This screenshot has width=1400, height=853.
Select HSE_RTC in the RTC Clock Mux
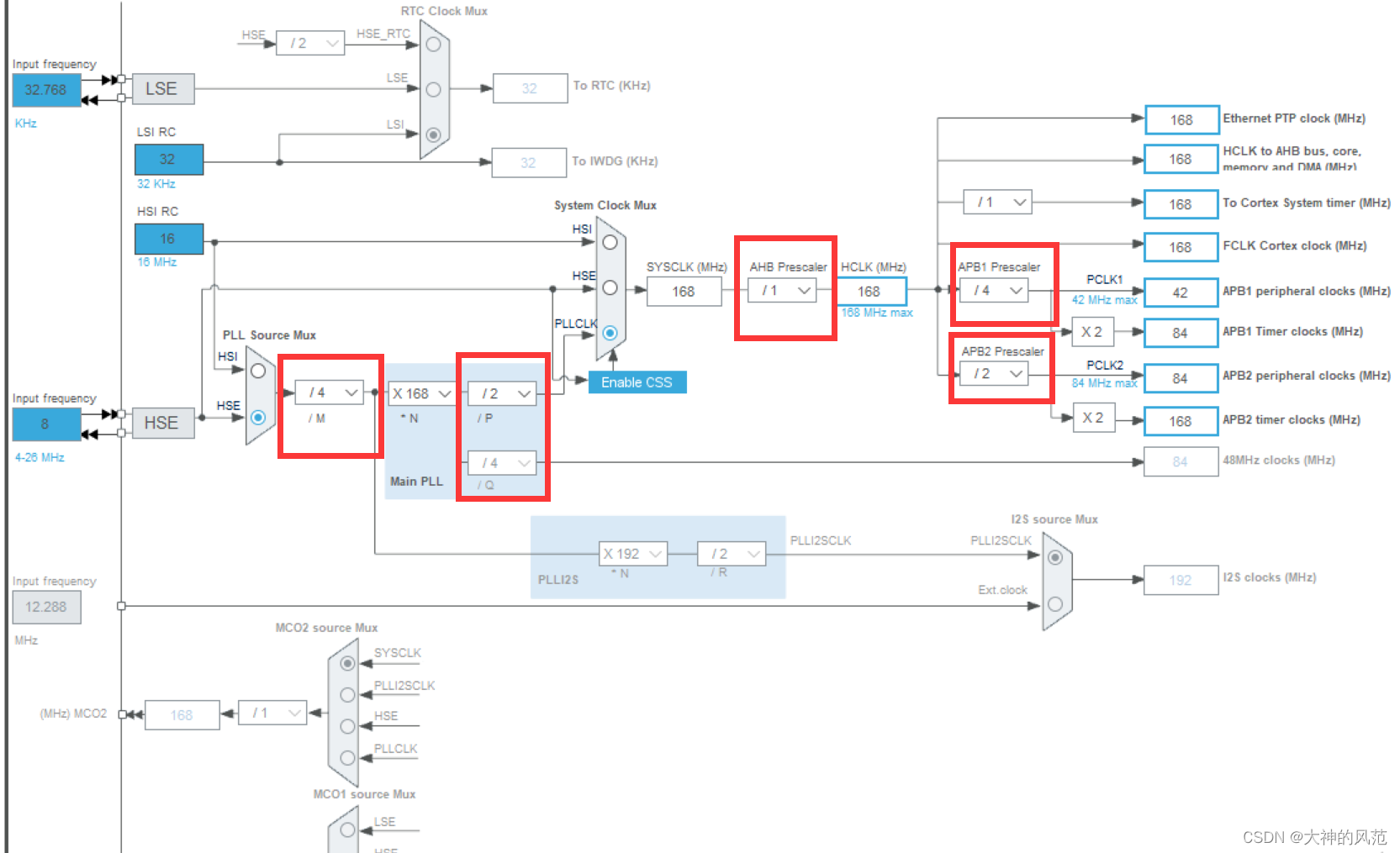pyautogui.click(x=433, y=44)
